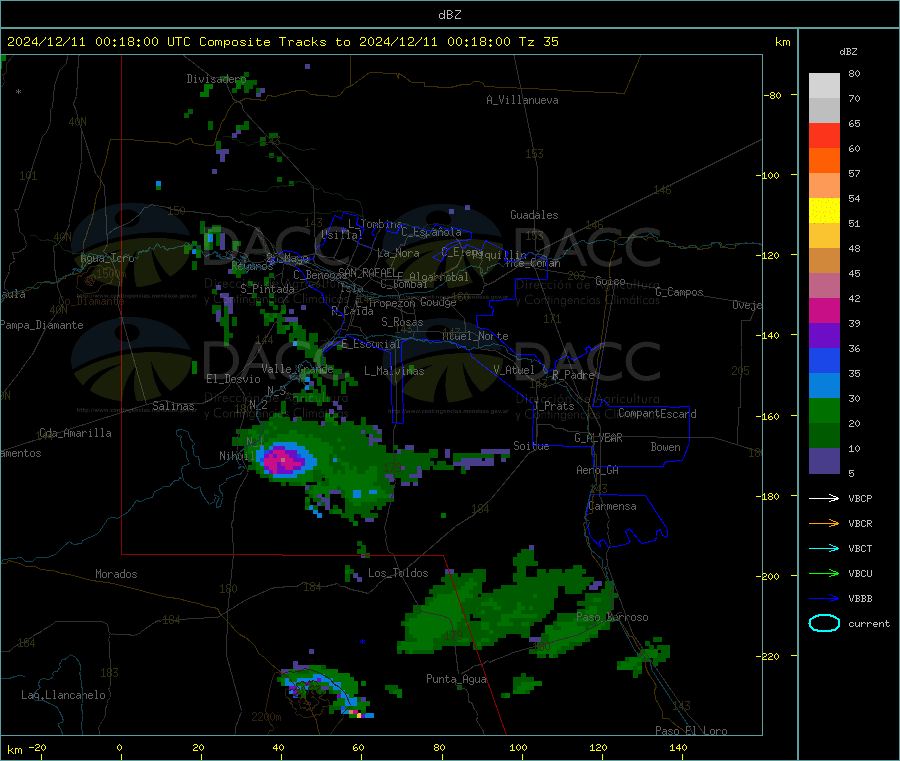Click the 'Salinas' map label
900x761 pixels.
(x=173, y=406)
